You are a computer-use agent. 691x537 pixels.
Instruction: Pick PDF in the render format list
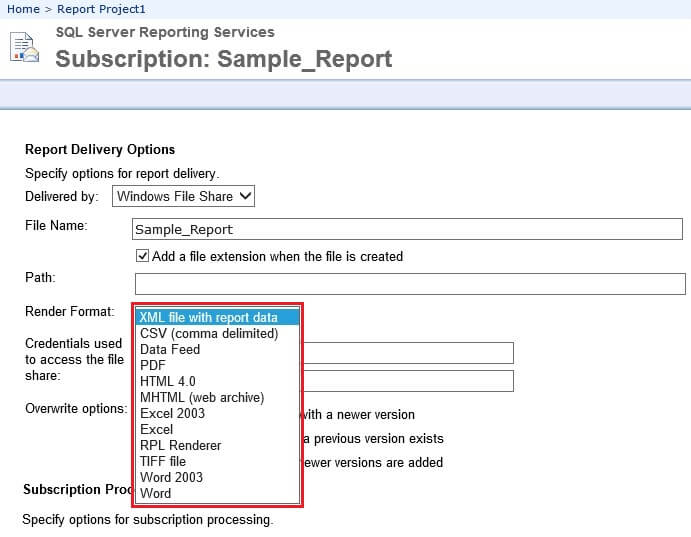click(x=153, y=366)
